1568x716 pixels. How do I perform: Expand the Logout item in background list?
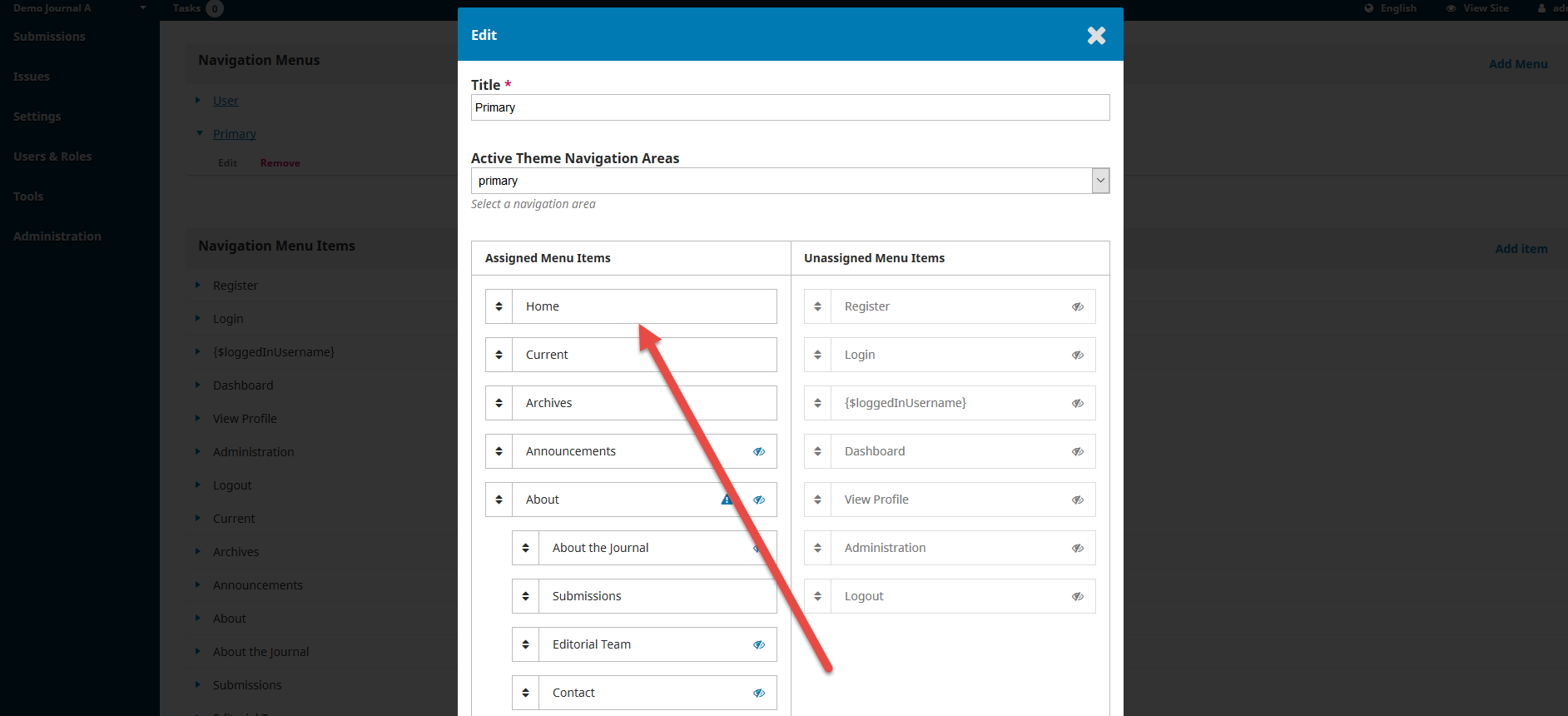pyautogui.click(x=198, y=485)
